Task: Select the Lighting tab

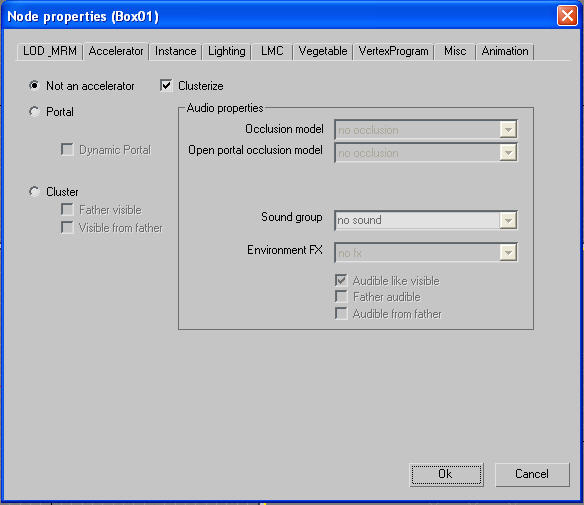Action: (226, 51)
